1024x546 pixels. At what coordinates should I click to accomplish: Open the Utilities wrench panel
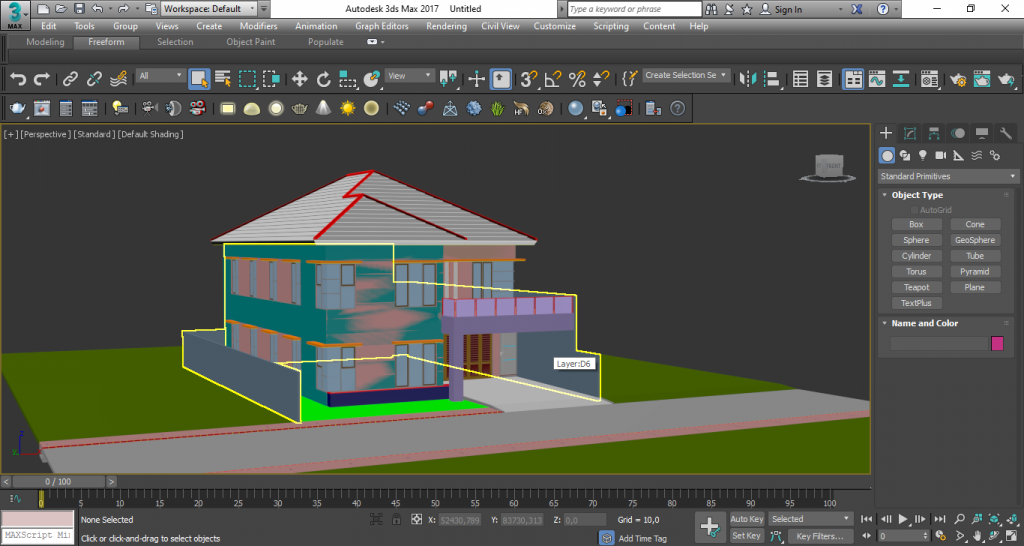pyautogui.click(x=1006, y=134)
